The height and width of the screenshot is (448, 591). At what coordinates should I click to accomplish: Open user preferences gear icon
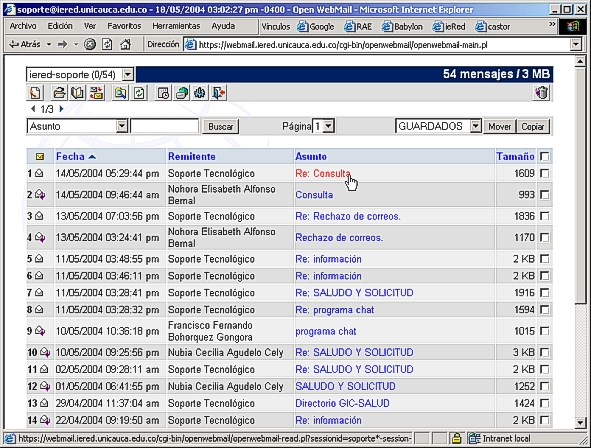click(x=200, y=93)
